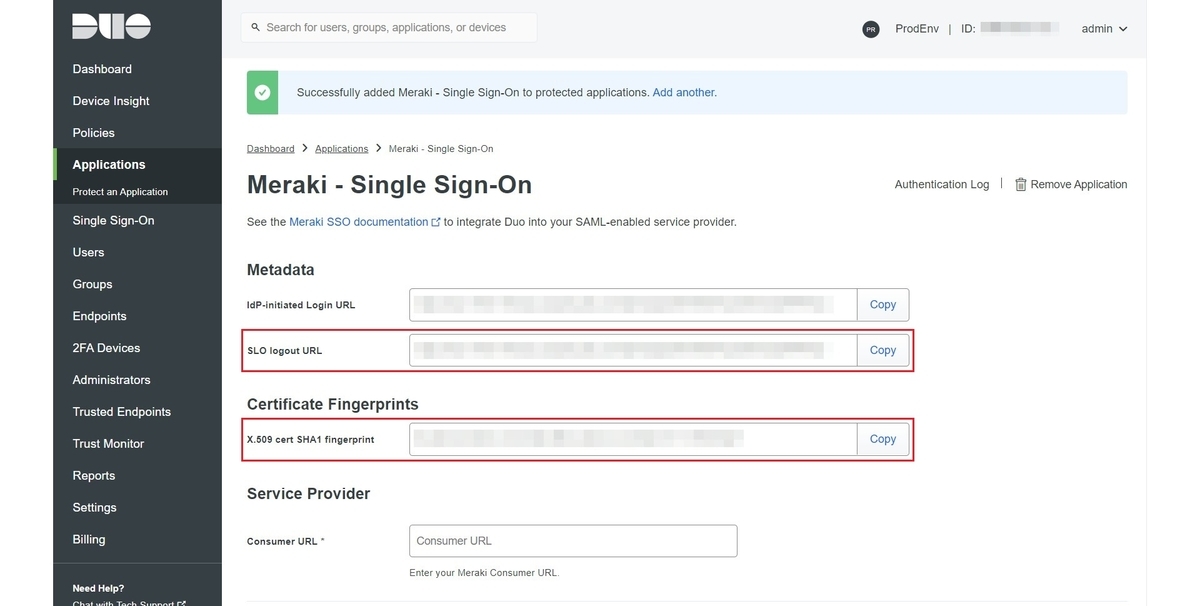Viewport: 1200px width, 606px height.
Task: Click the Applications breadcrumb link
Action: (x=341, y=149)
